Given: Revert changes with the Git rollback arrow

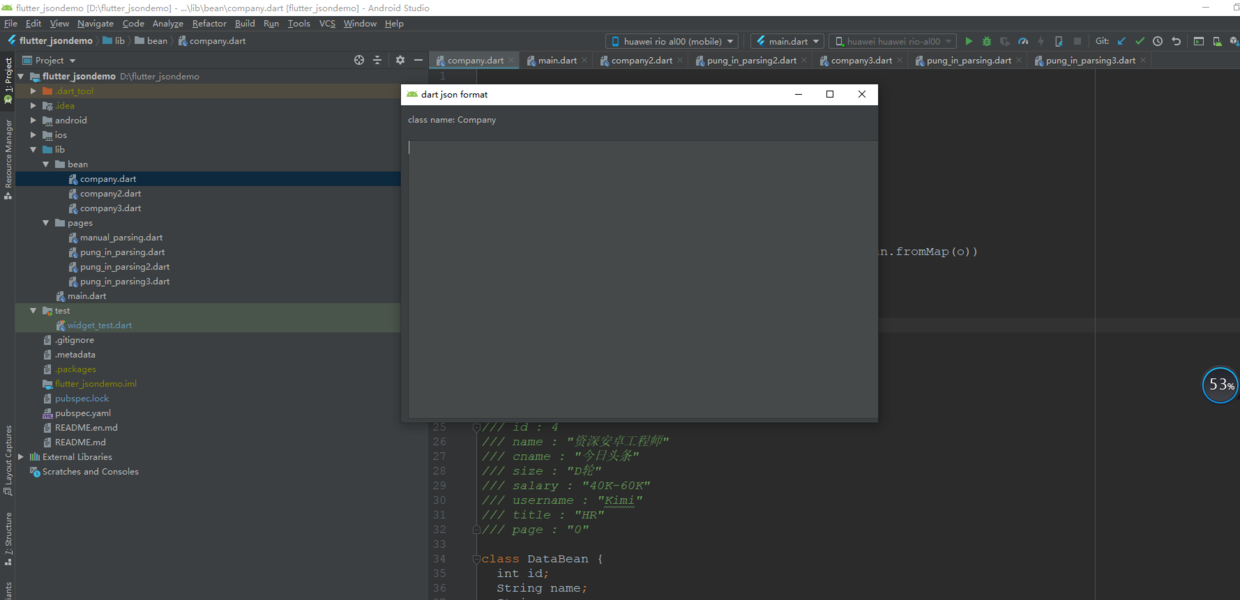Looking at the screenshot, I should [1176, 42].
